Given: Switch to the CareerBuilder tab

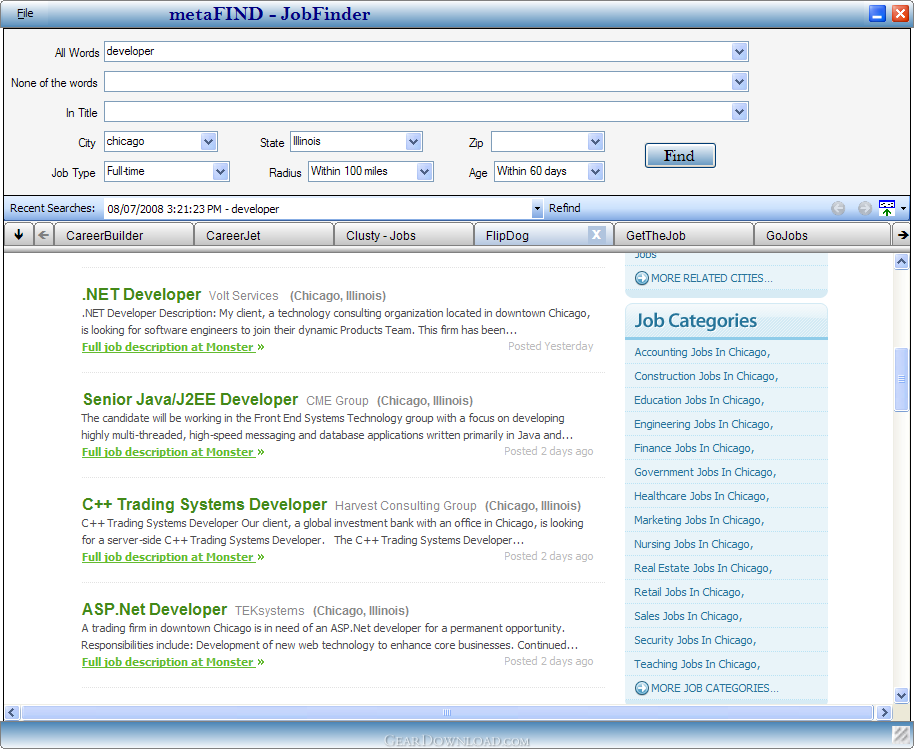Looking at the screenshot, I should pyautogui.click(x=124, y=235).
